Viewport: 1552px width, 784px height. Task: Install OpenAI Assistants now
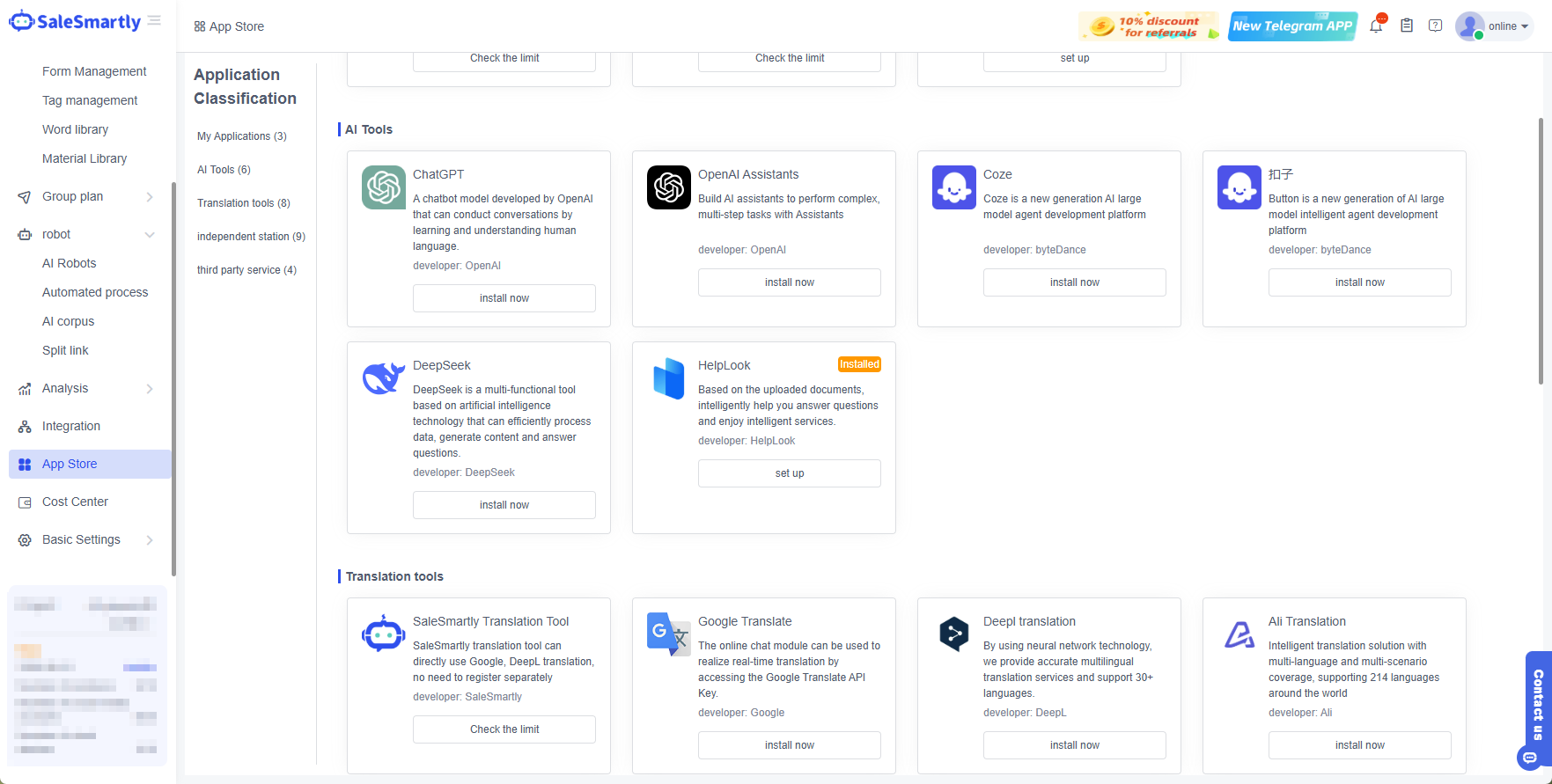point(790,282)
